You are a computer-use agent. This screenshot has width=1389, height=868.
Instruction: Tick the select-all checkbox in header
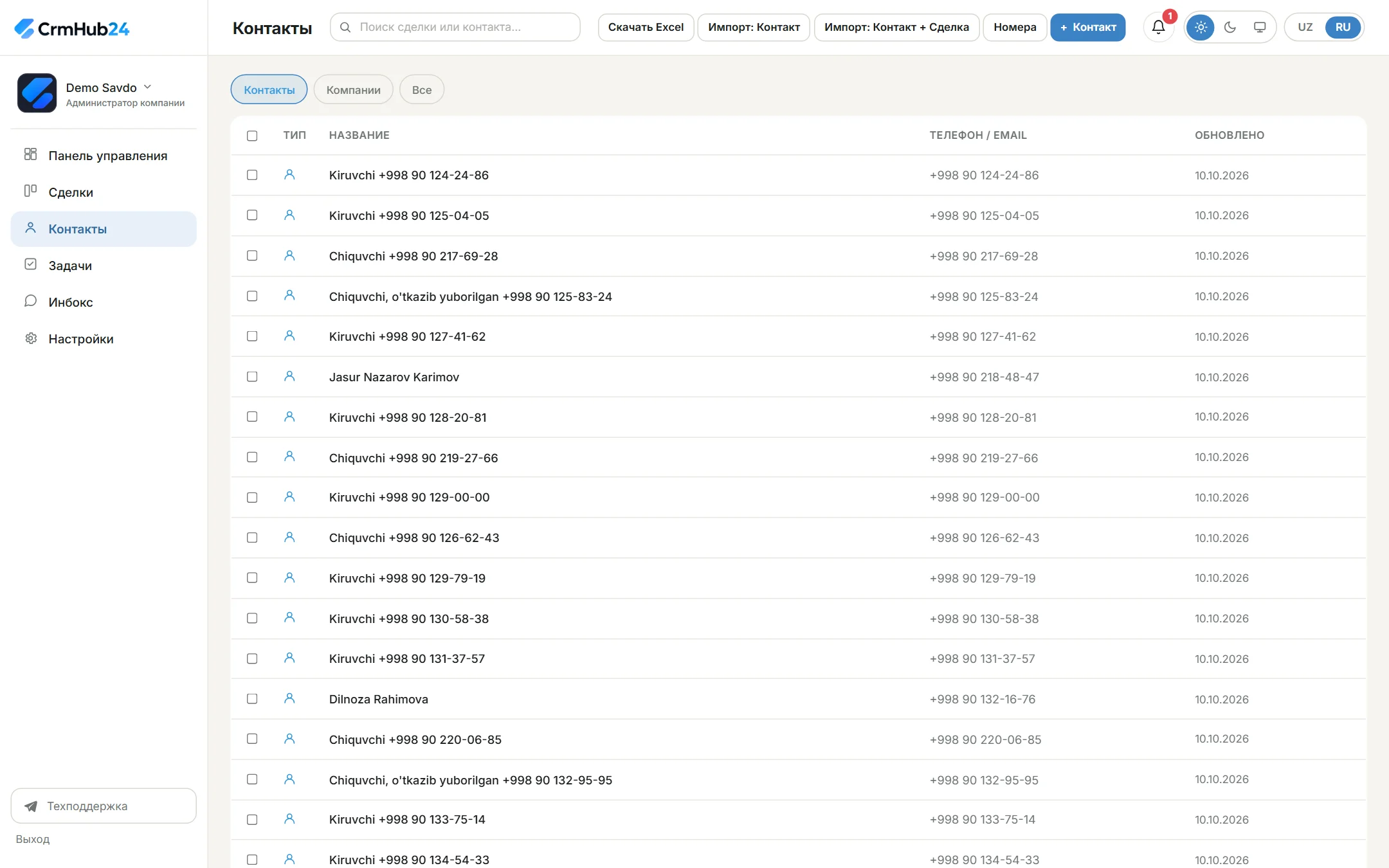(x=252, y=136)
